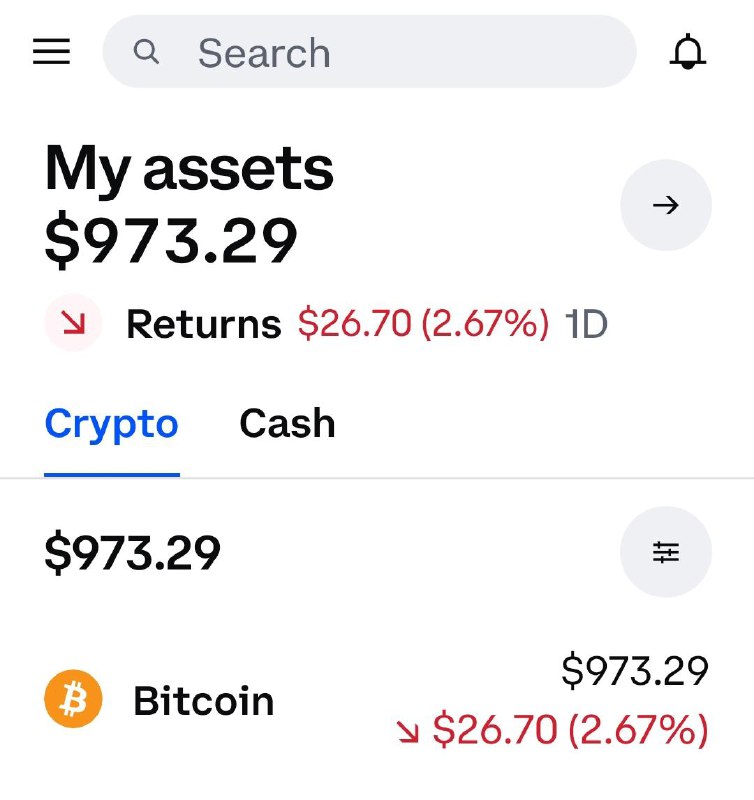Open the asset filter settings icon

(x=666, y=552)
